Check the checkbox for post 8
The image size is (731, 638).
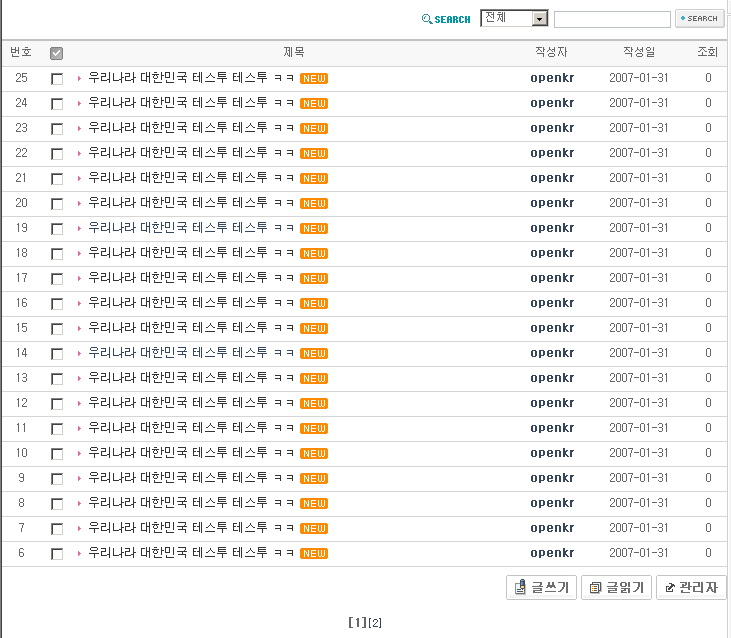click(x=57, y=504)
